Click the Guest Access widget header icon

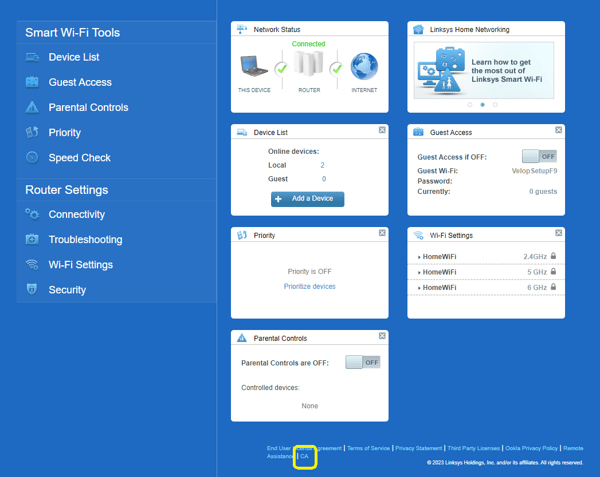coord(418,132)
